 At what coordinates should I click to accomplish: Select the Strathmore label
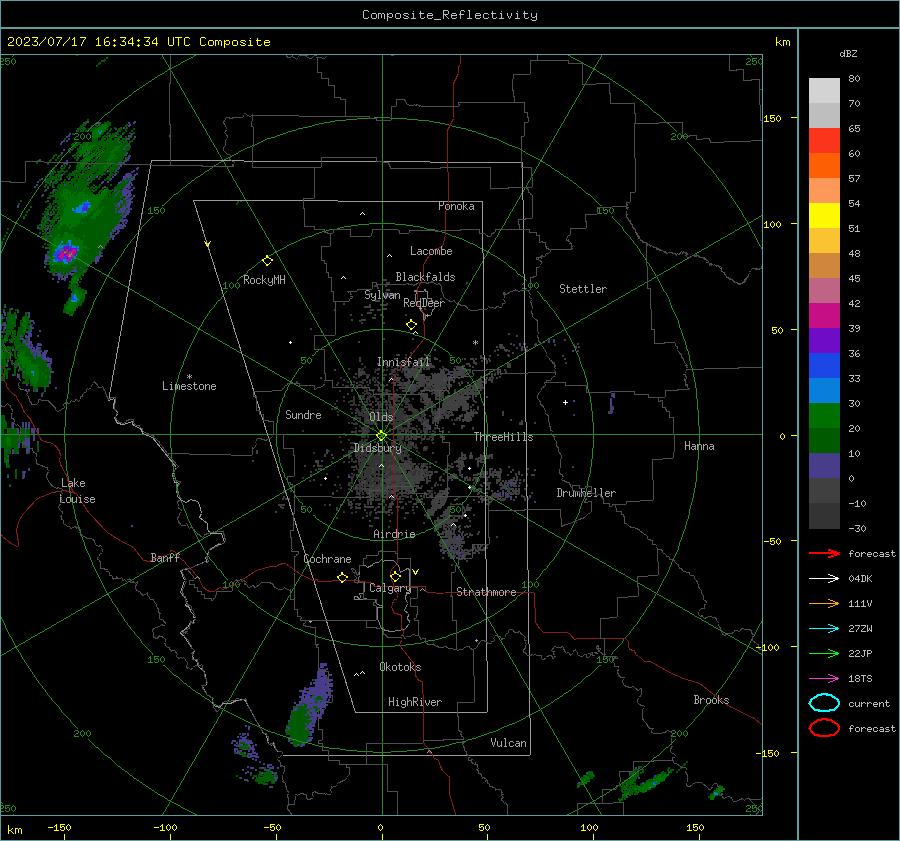click(x=486, y=592)
